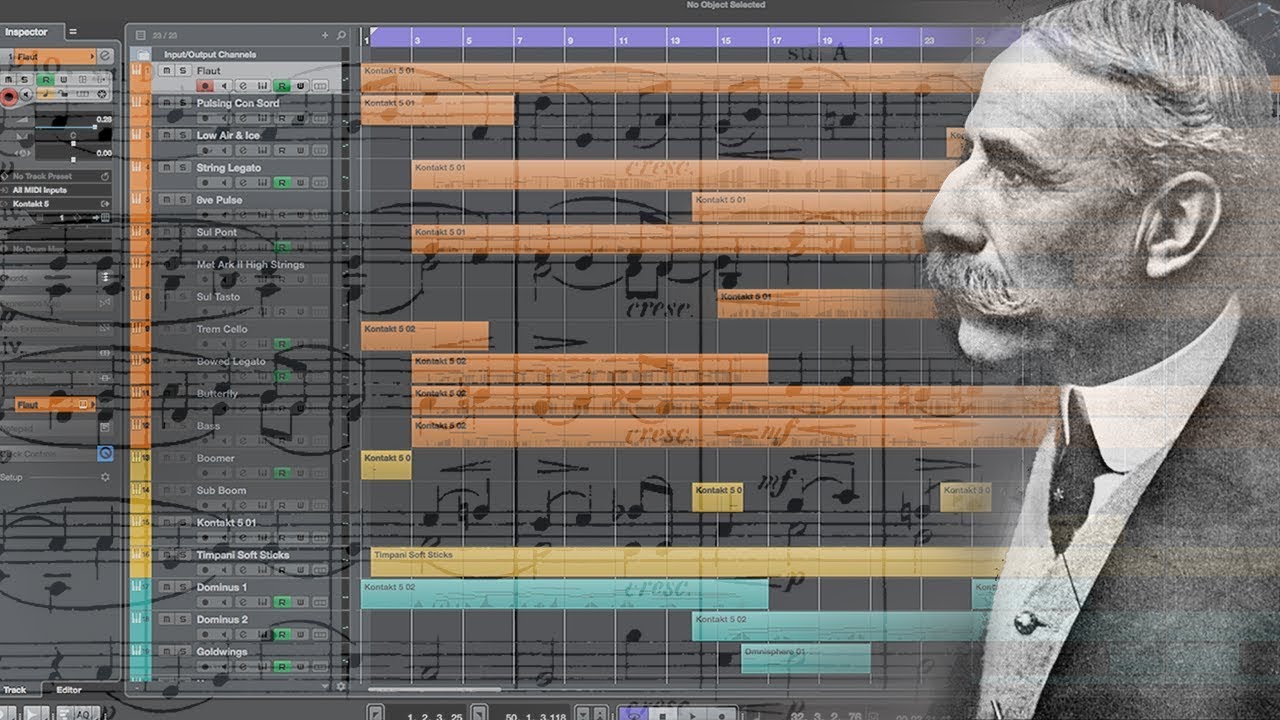Solo the Flaut track
This screenshot has height=720, width=1280.
tap(183, 71)
